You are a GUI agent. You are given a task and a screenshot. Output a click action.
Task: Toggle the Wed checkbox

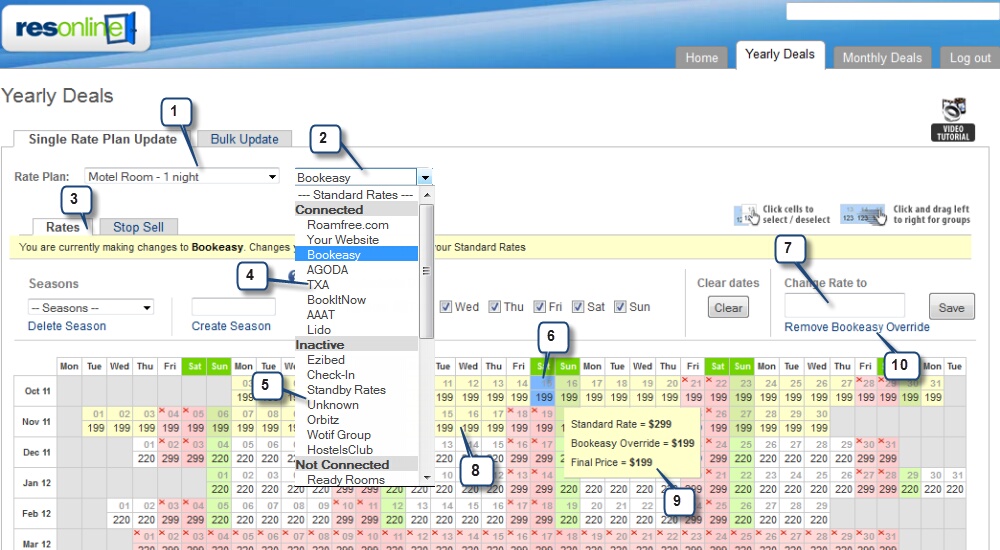click(446, 307)
